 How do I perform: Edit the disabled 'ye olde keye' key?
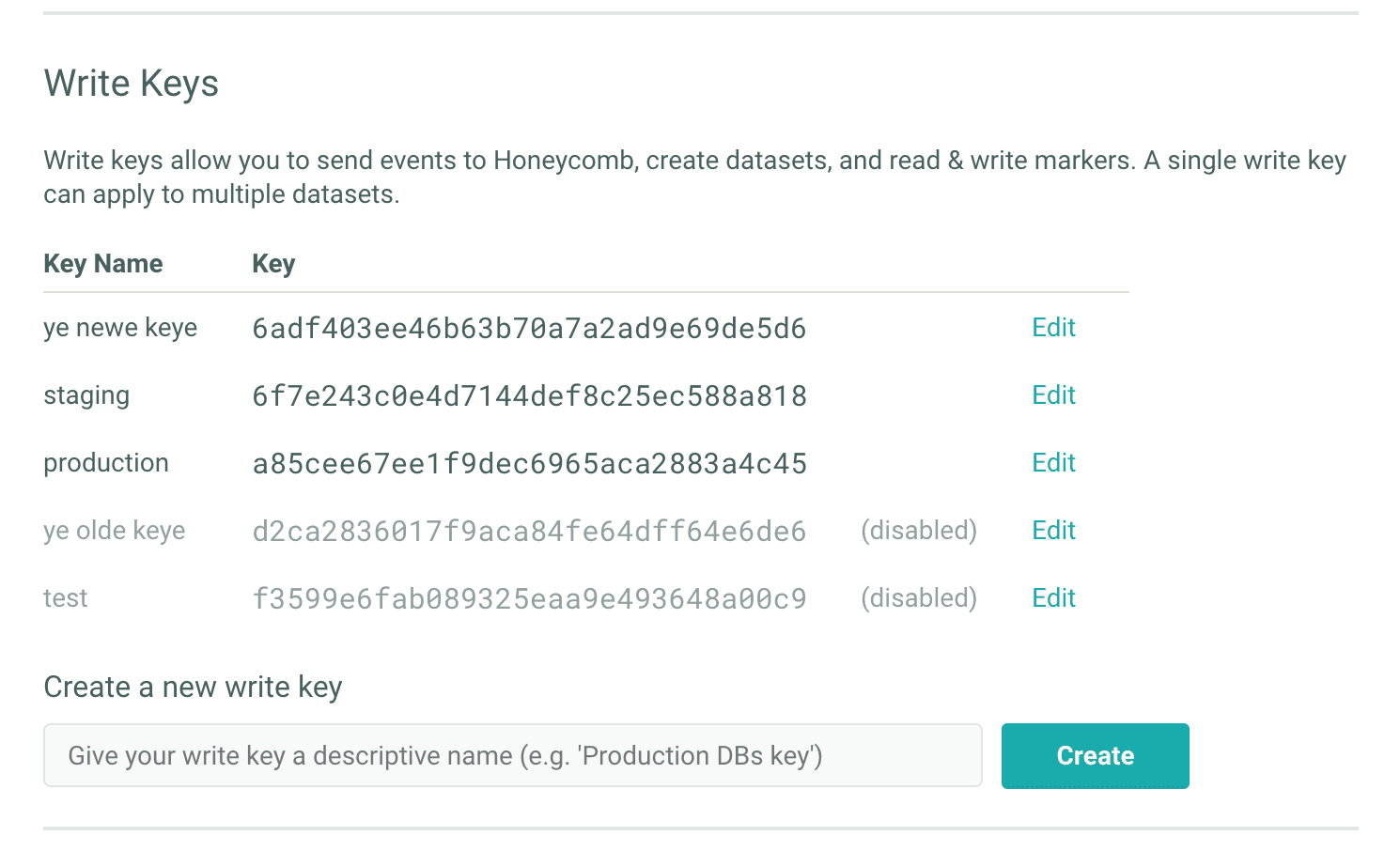click(x=1052, y=530)
